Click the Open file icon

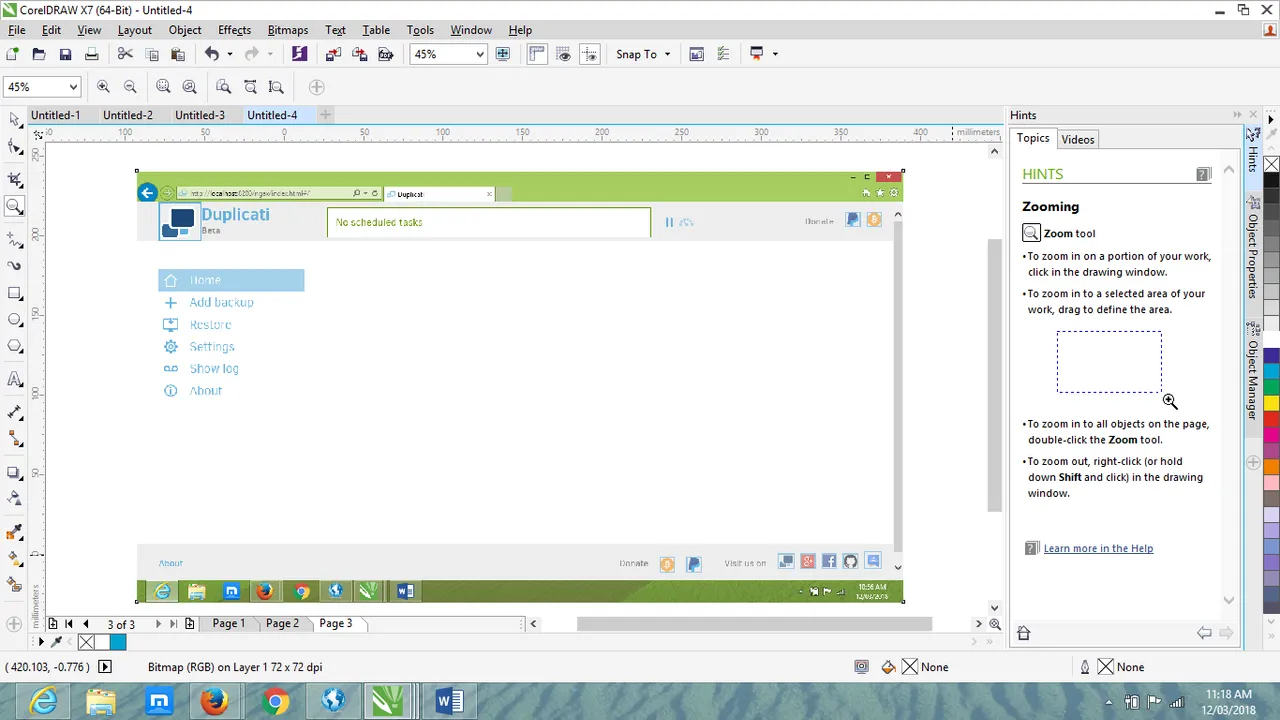(39, 54)
